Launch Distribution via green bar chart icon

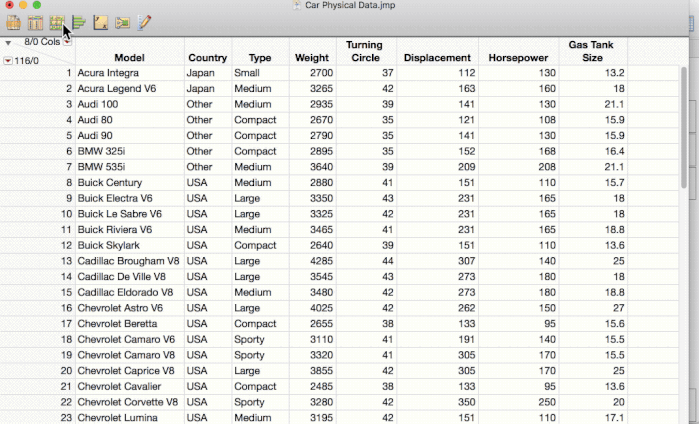(79, 22)
